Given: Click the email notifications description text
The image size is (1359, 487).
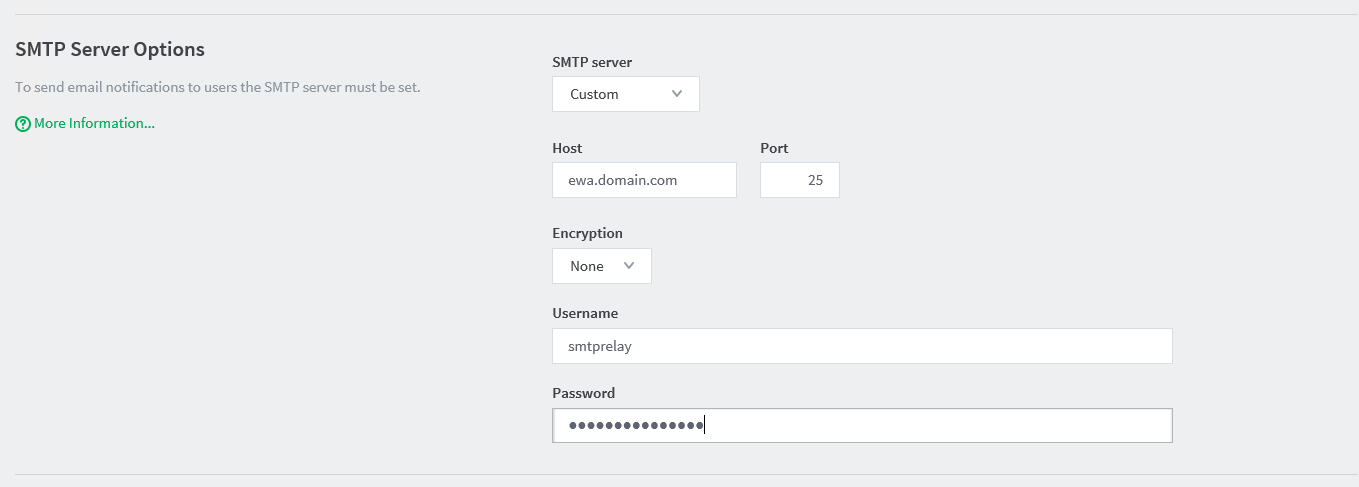Looking at the screenshot, I should 218,87.
